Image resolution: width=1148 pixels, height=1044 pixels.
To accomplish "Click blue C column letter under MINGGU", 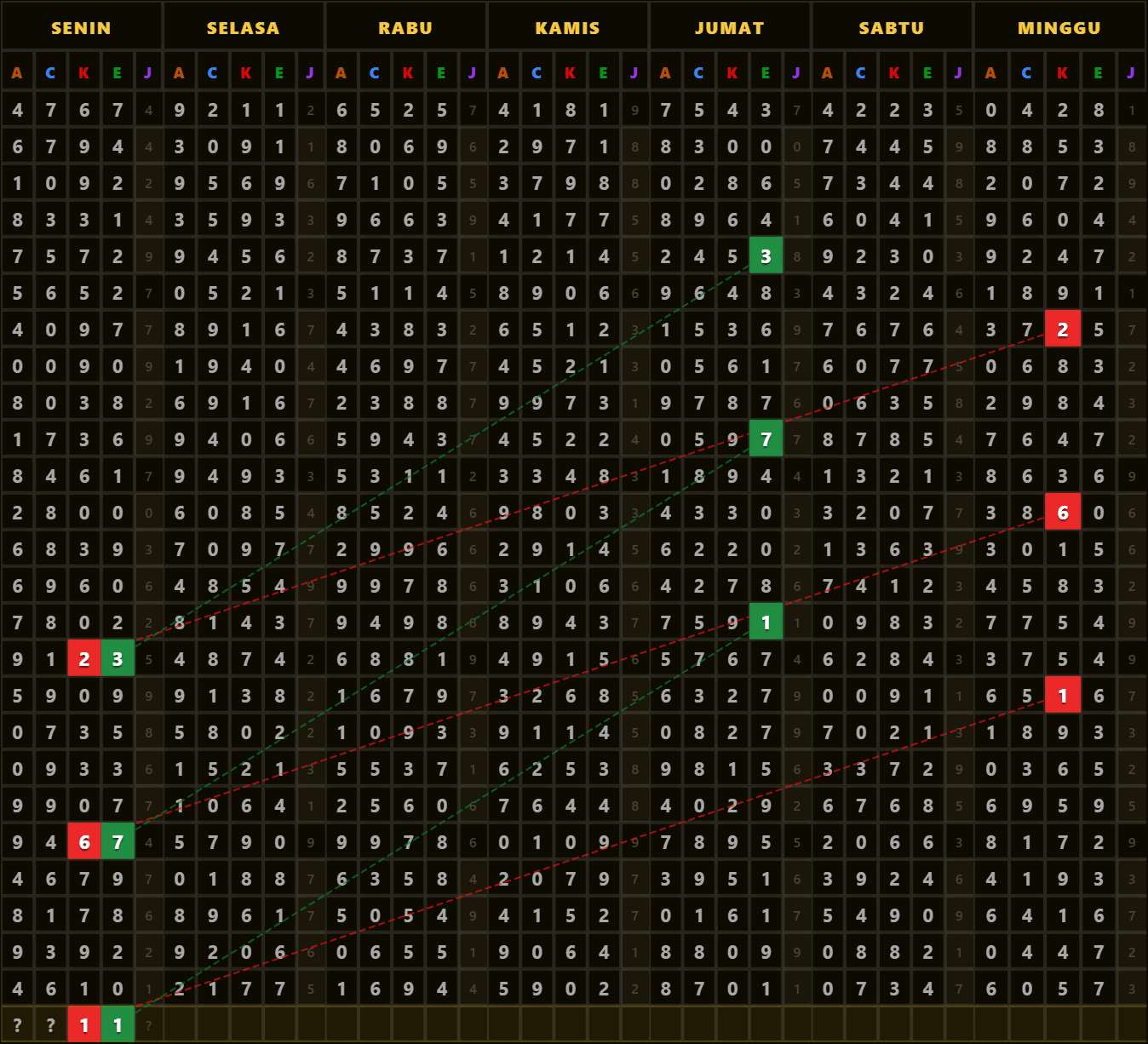I will [1027, 73].
